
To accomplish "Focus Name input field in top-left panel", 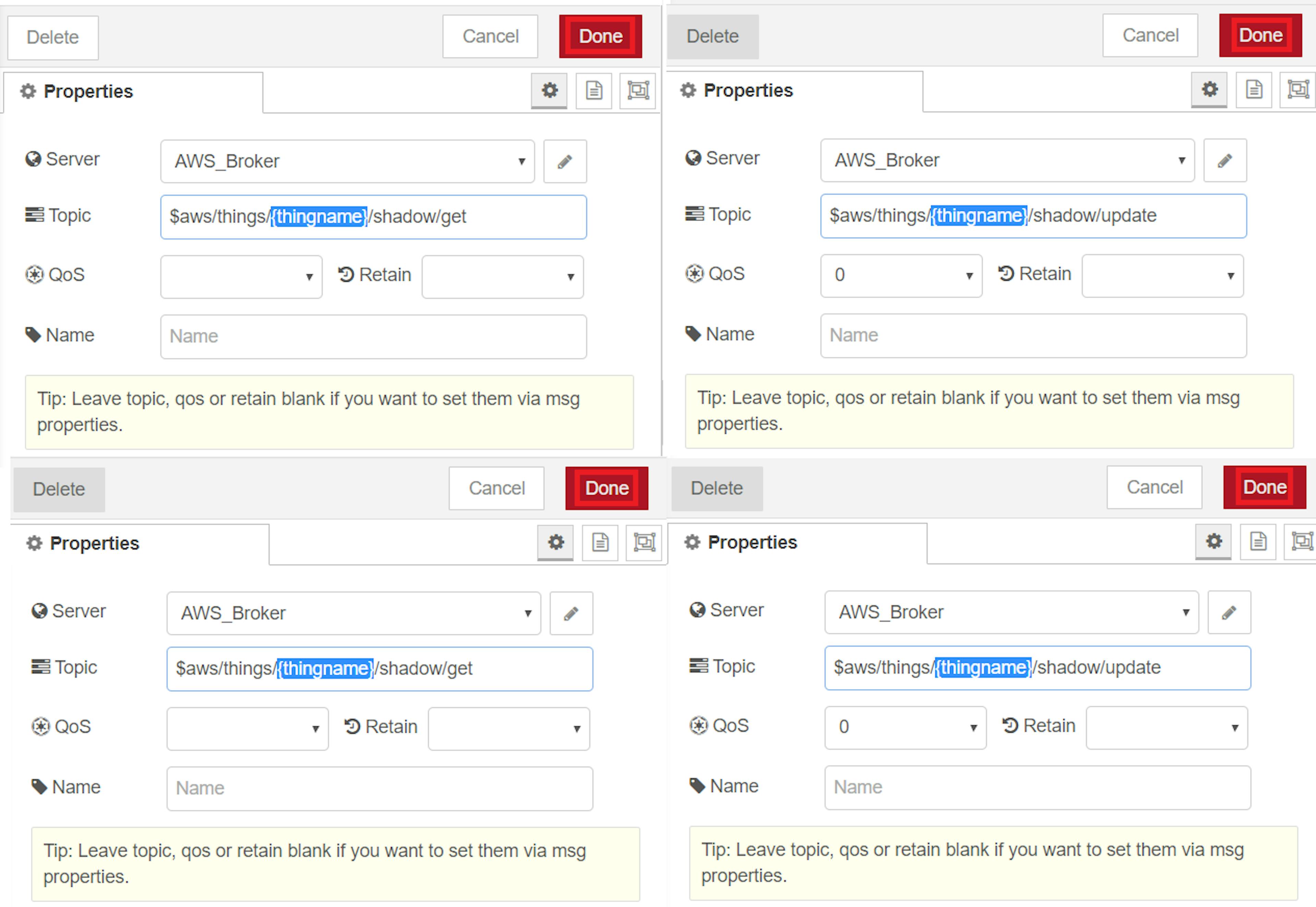I will tap(373, 336).
